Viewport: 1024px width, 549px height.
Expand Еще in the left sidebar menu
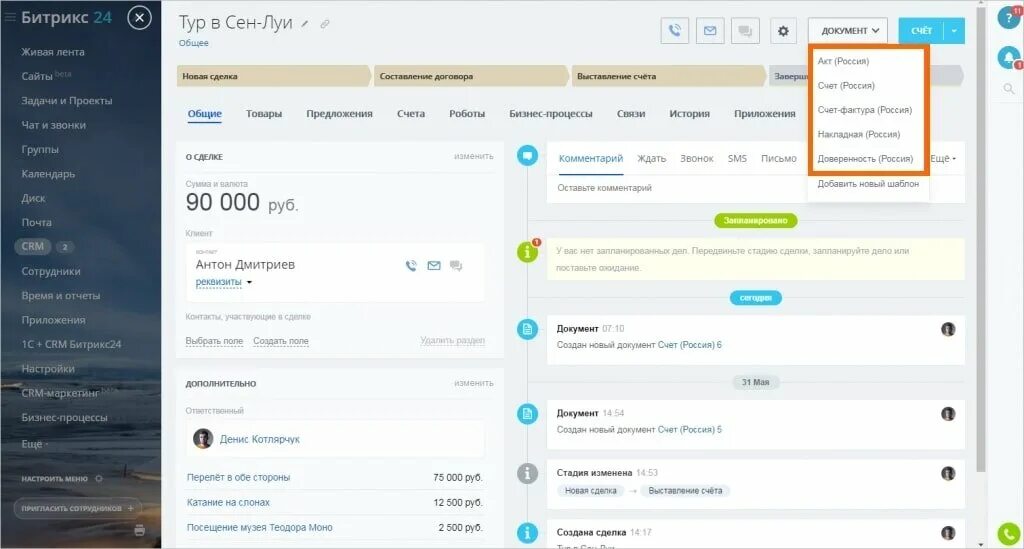tap(35, 444)
